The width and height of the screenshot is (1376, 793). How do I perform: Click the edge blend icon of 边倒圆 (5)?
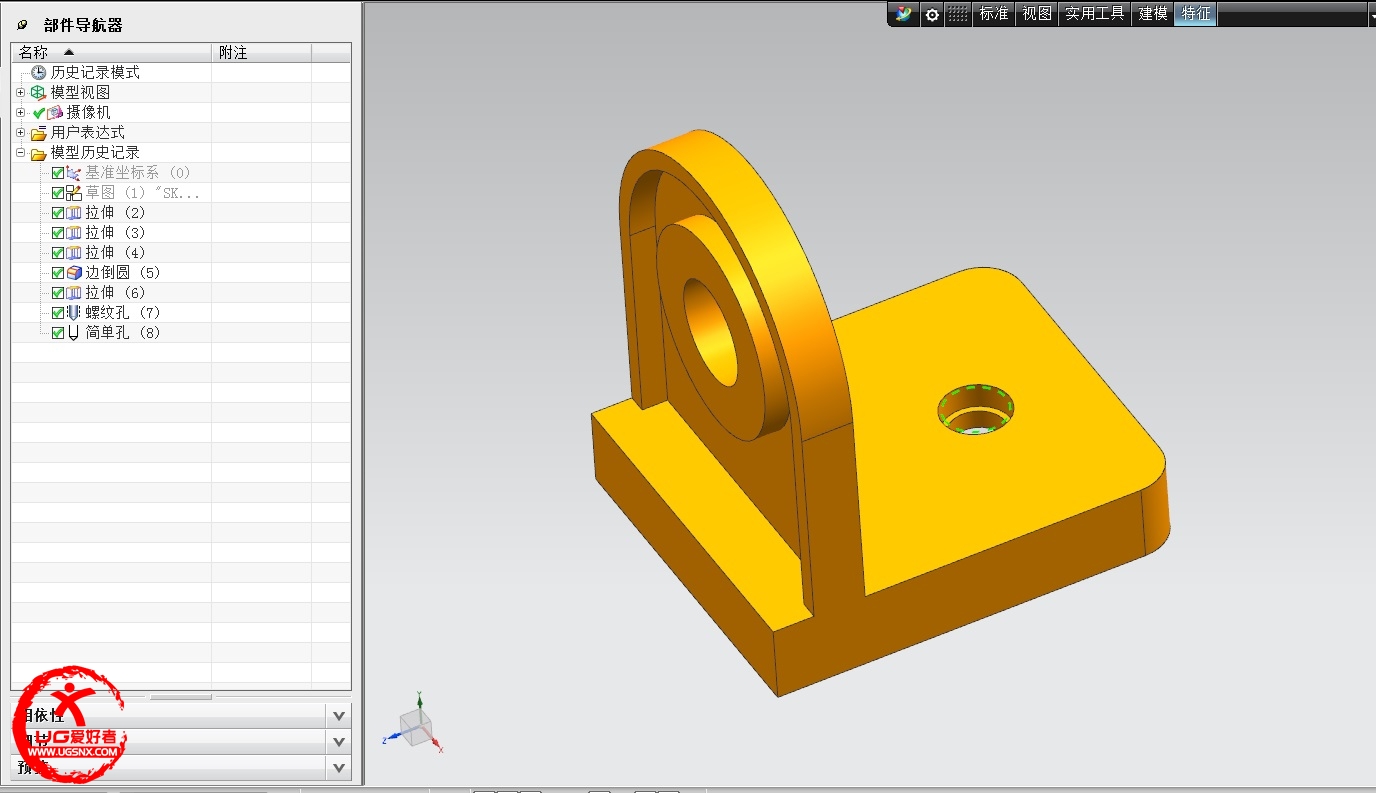coord(74,273)
